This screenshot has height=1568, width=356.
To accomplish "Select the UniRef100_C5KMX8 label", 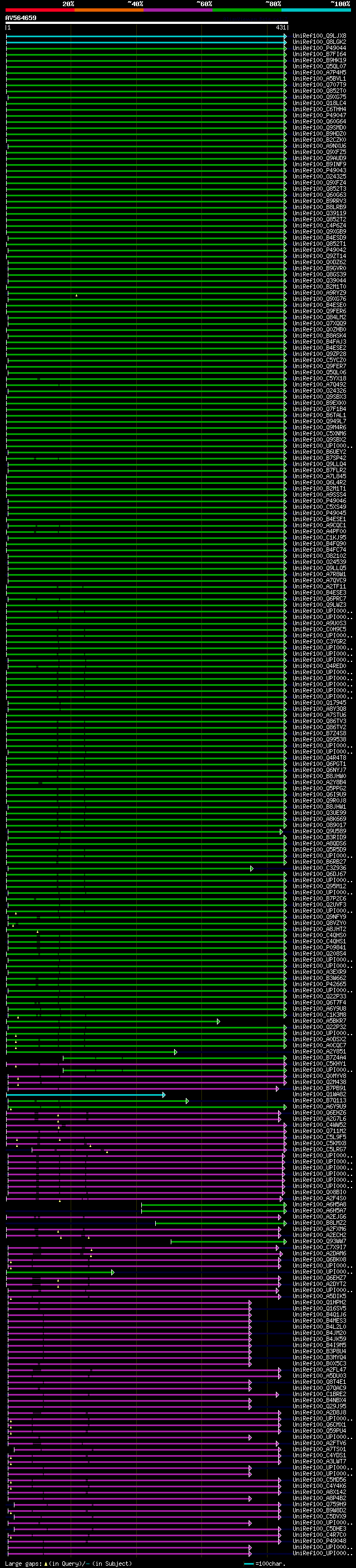I will pos(319,1143).
